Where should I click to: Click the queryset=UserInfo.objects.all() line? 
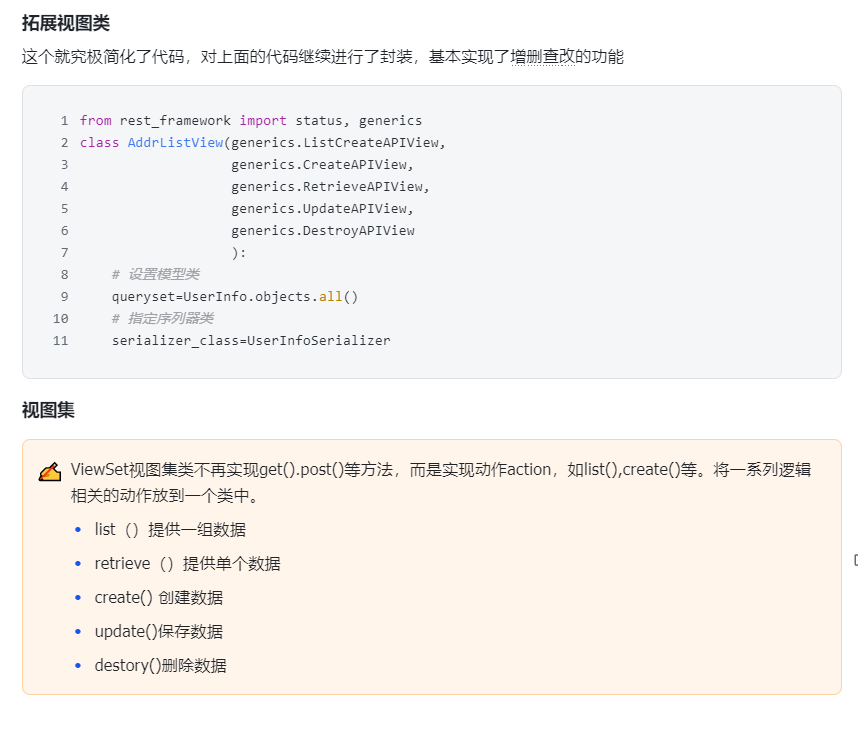pyautogui.click(x=235, y=297)
